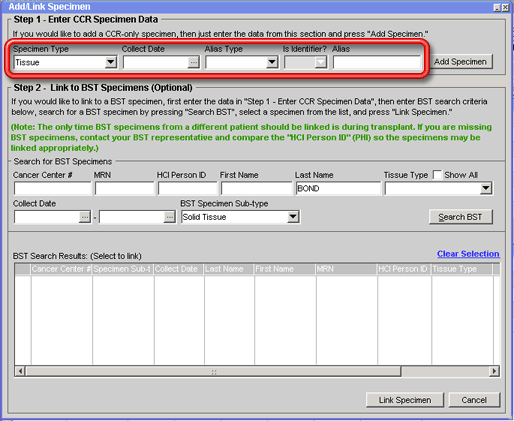Viewport: 514px width, 421px height.
Task: Sort results by Last Name column header
Action: 229,269
